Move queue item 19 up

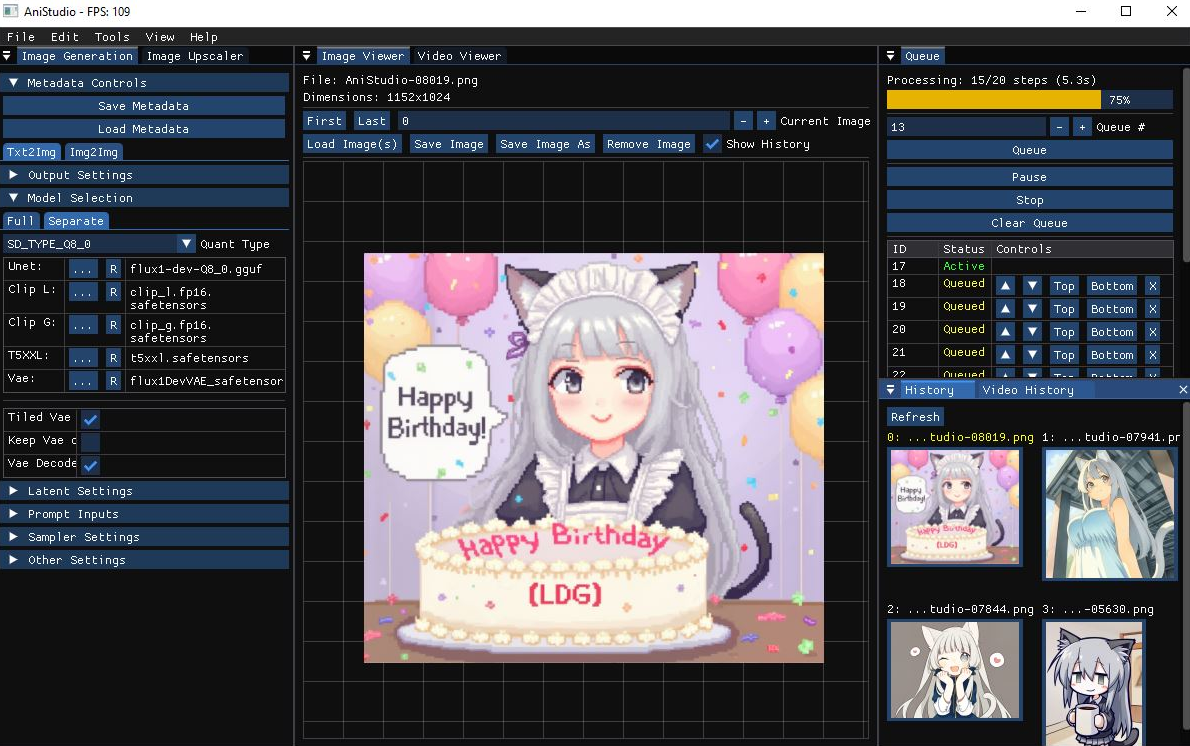click(x=1006, y=309)
